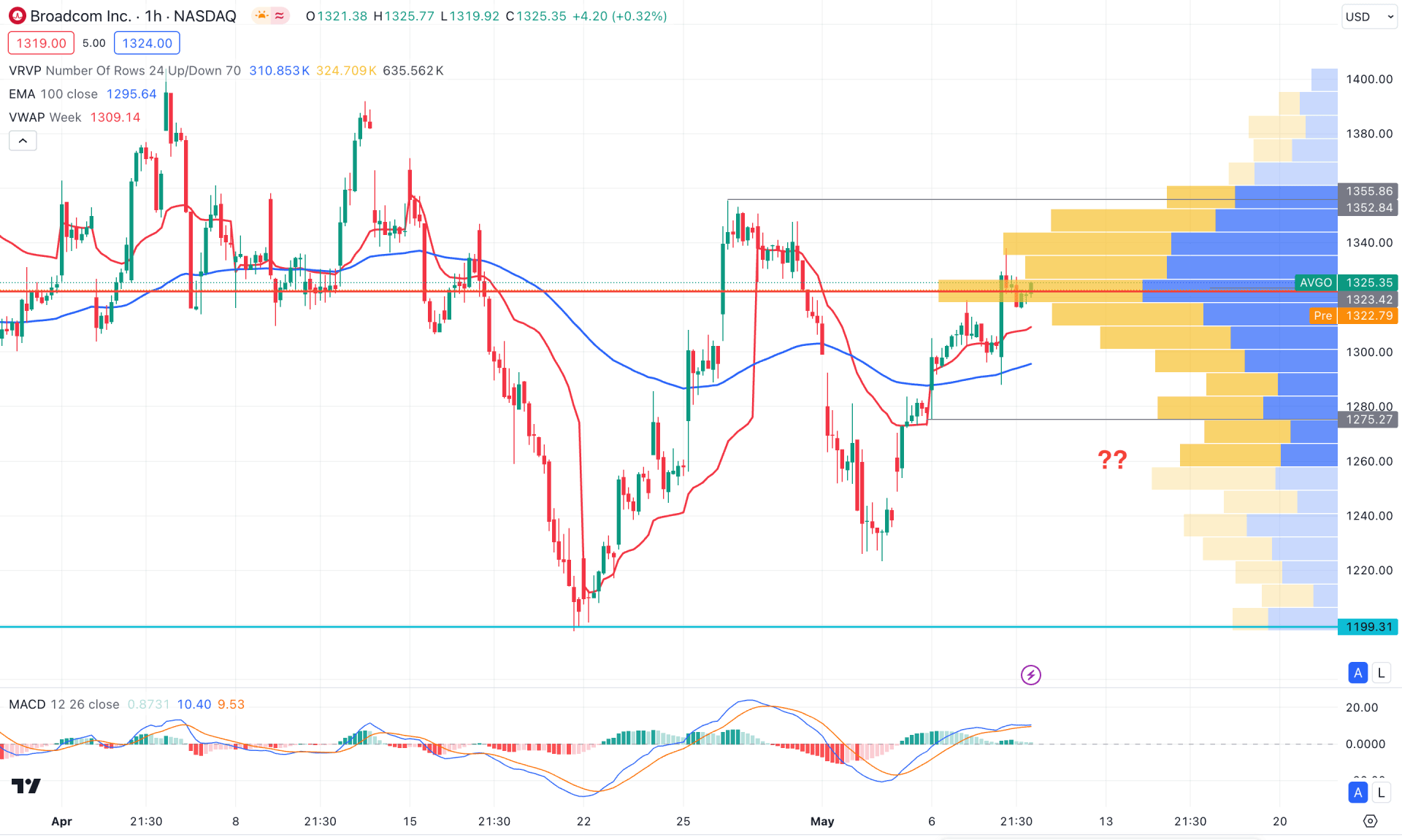Click the 1319.00 sell price button
Viewport: 1402px width, 840px height.
pos(41,43)
